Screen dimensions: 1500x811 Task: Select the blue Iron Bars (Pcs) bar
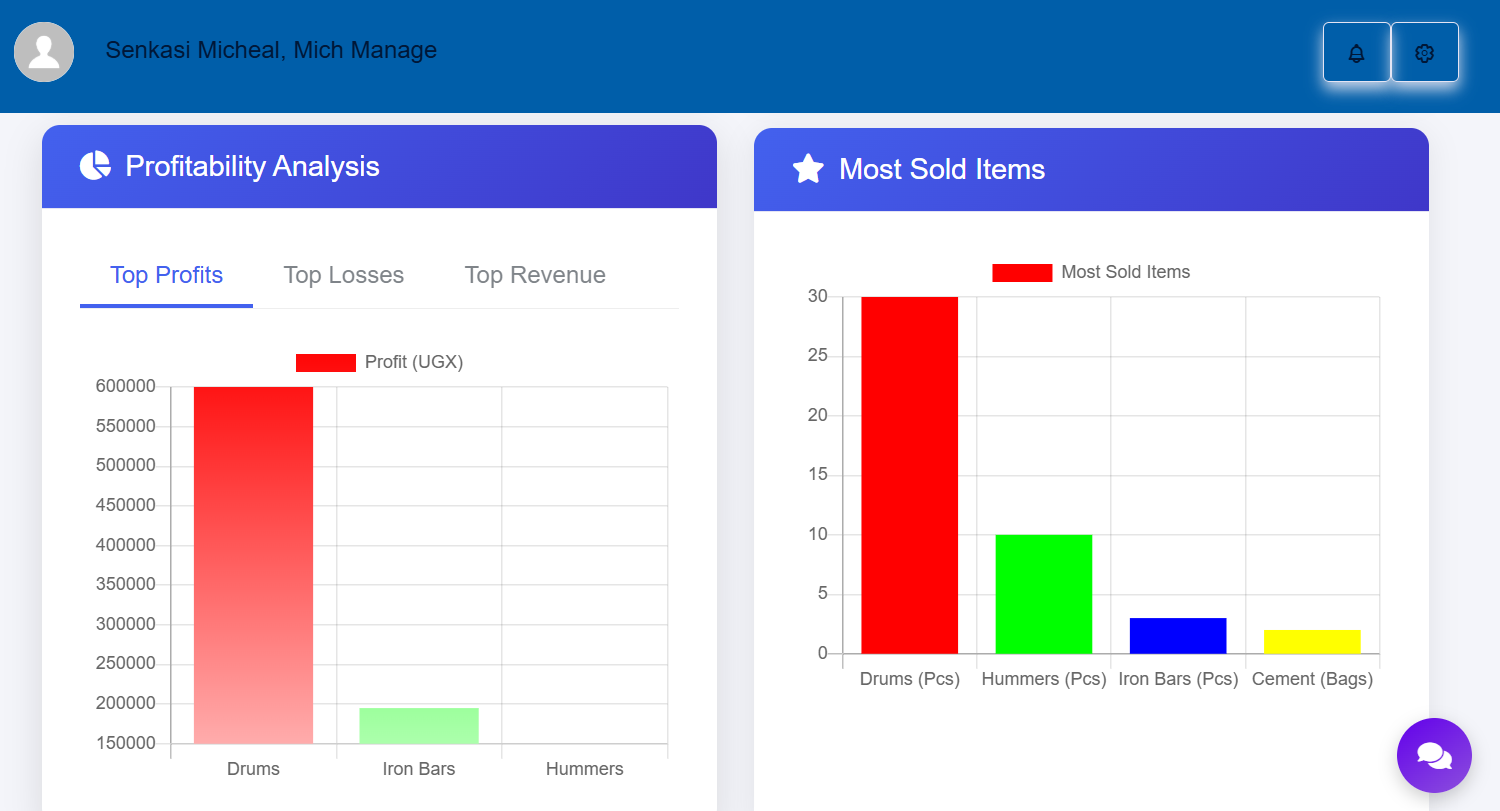click(x=1178, y=635)
